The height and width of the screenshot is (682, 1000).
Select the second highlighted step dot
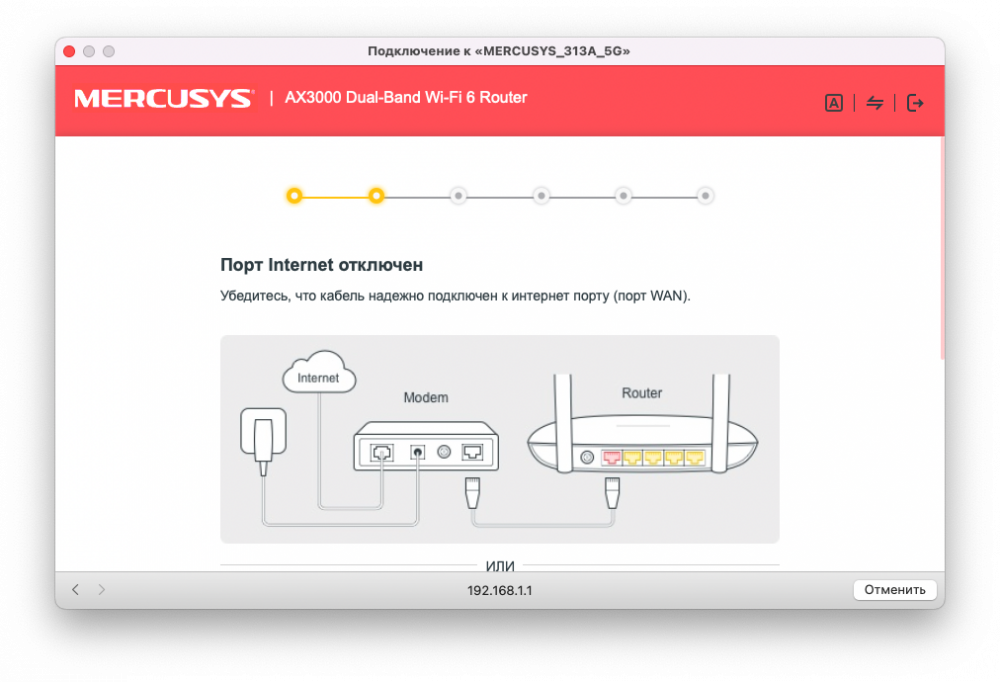coord(376,196)
